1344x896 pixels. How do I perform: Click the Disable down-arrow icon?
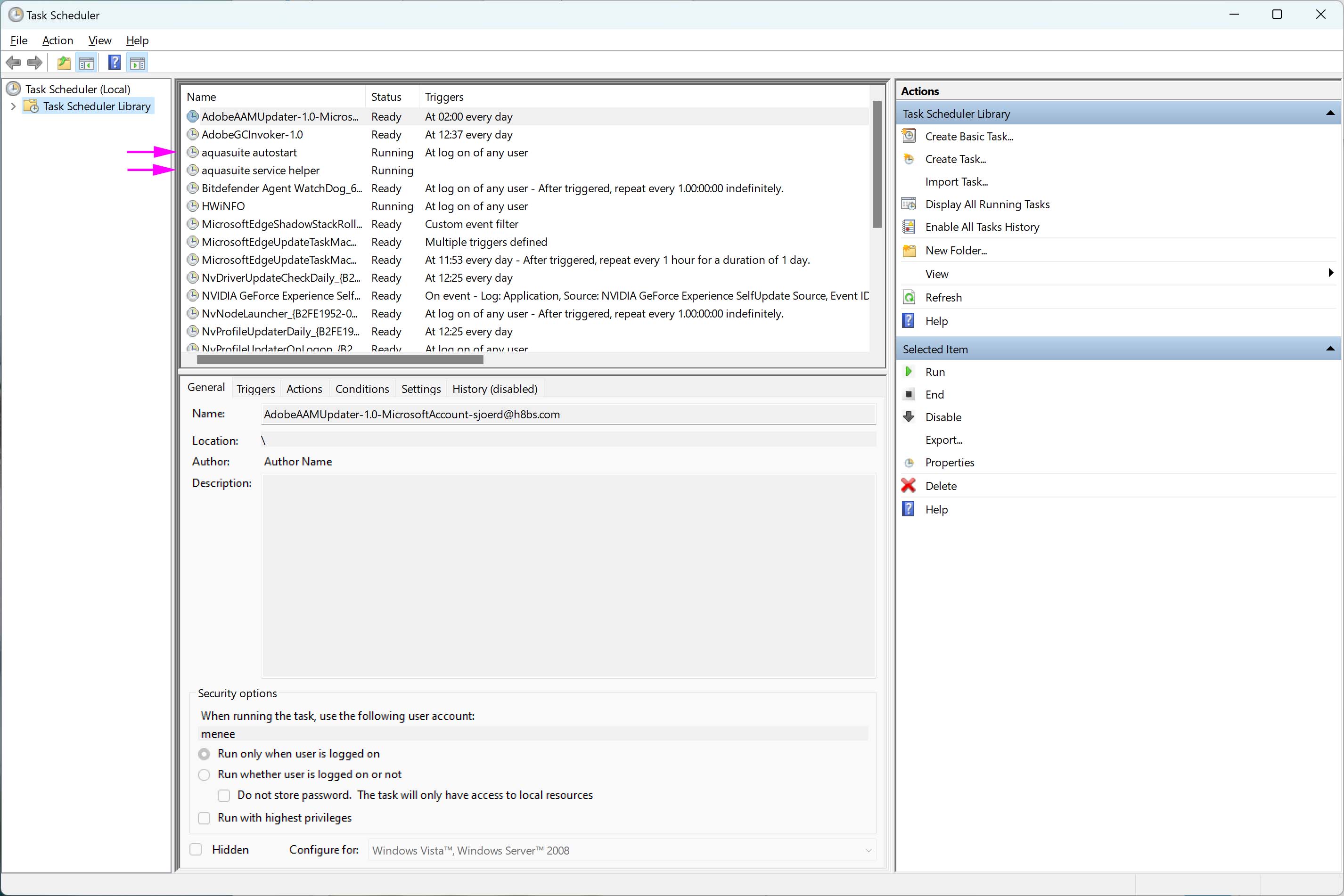[x=909, y=417]
